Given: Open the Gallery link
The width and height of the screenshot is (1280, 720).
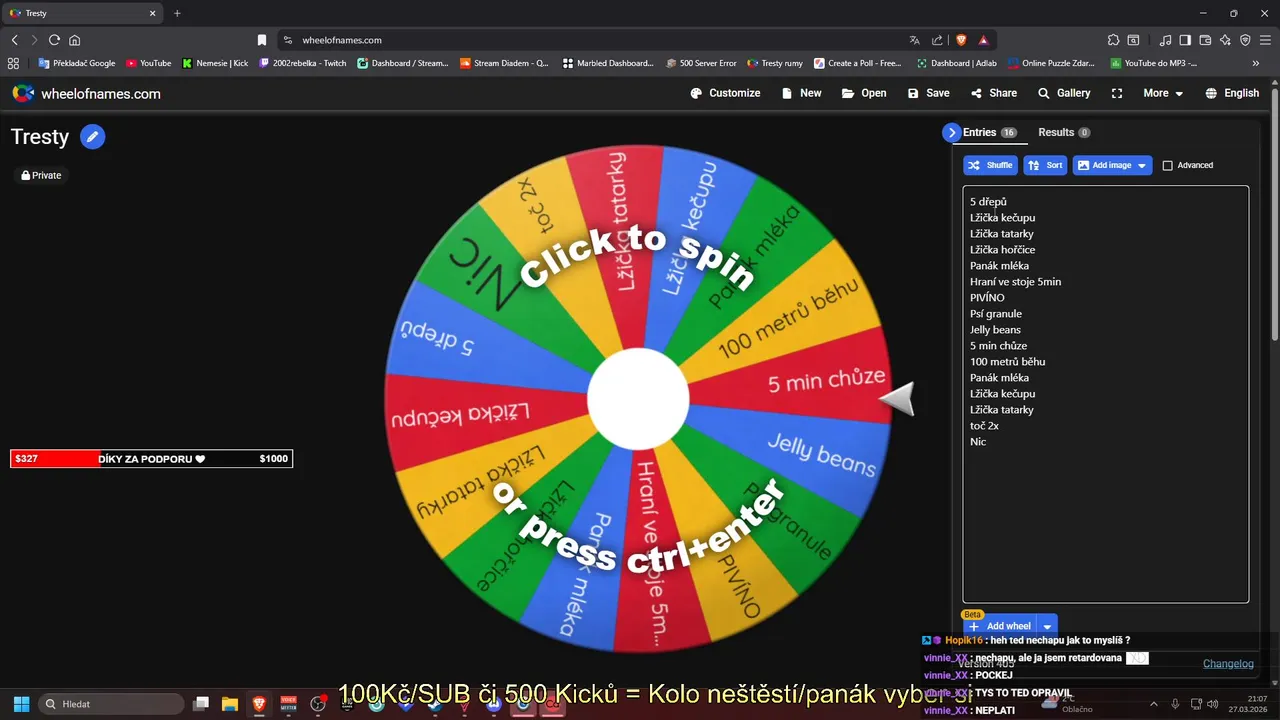Looking at the screenshot, I should coord(1064,93).
